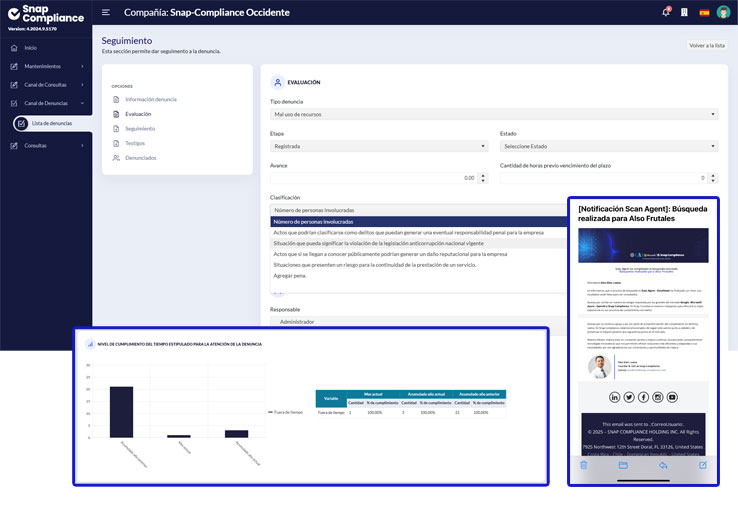
Task: Click the company building icon in header
Action: 684,12
